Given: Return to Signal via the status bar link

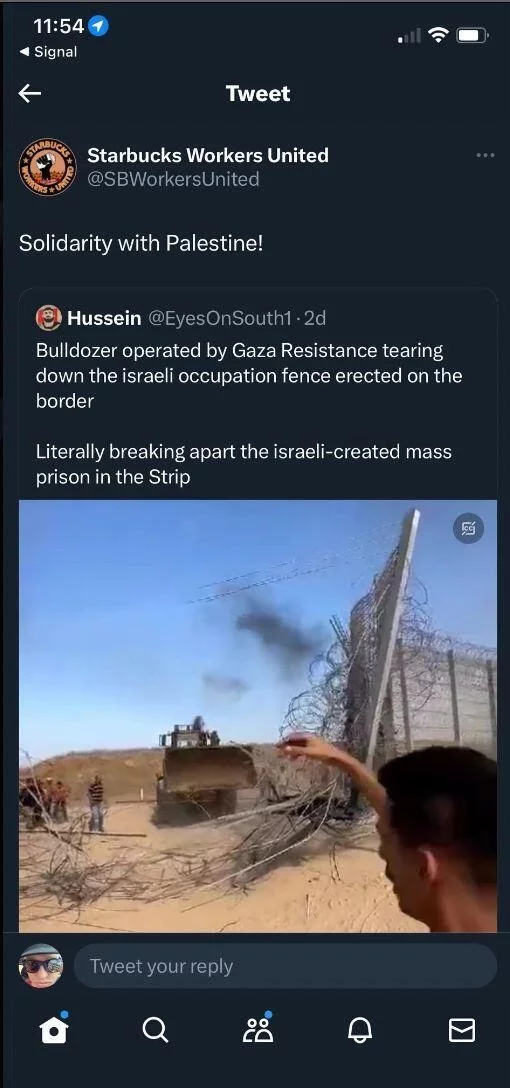Looking at the screenshot, I should pyautogui.click(x=48, y=52).
